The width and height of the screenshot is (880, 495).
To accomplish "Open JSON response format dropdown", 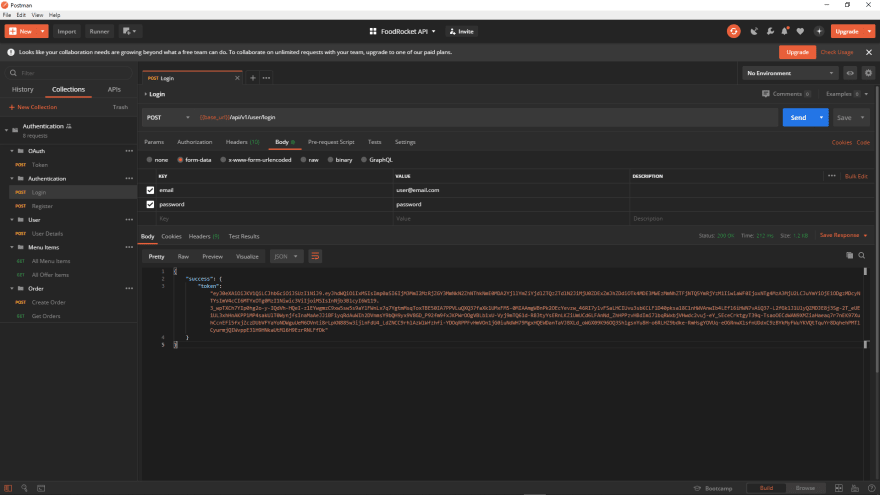I will (286, 256).
